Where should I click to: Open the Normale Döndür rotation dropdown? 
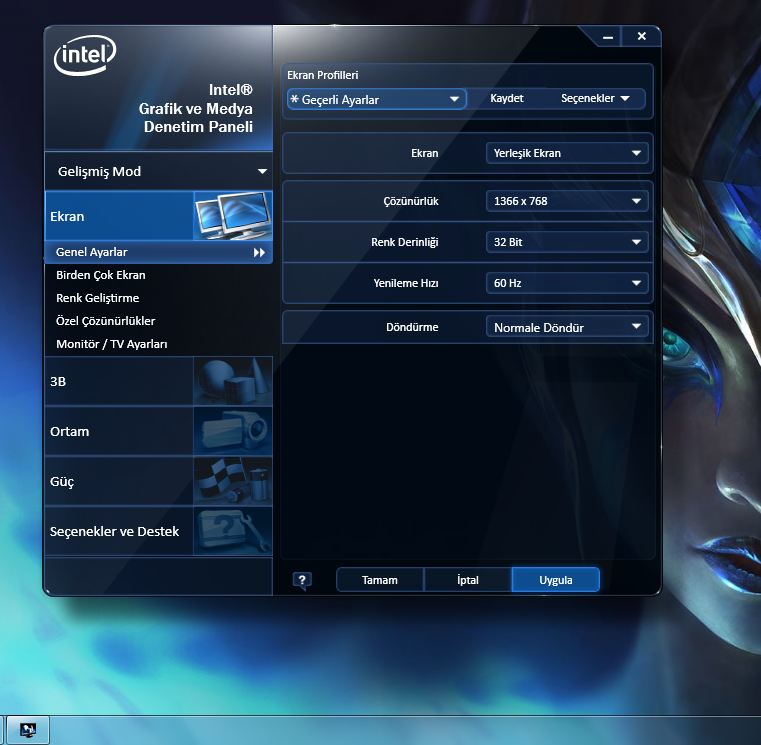pos(567,327)
